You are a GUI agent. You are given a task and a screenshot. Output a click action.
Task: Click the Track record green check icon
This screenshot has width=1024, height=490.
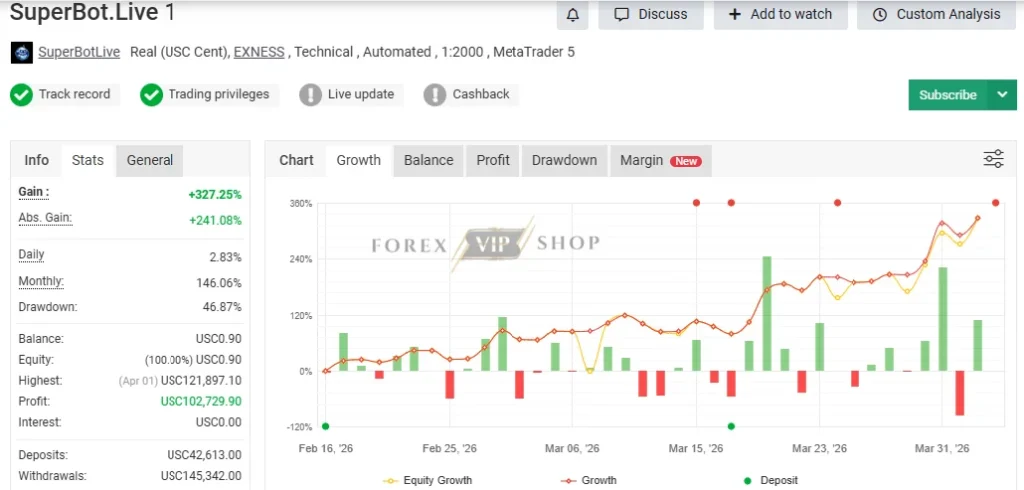21,95
